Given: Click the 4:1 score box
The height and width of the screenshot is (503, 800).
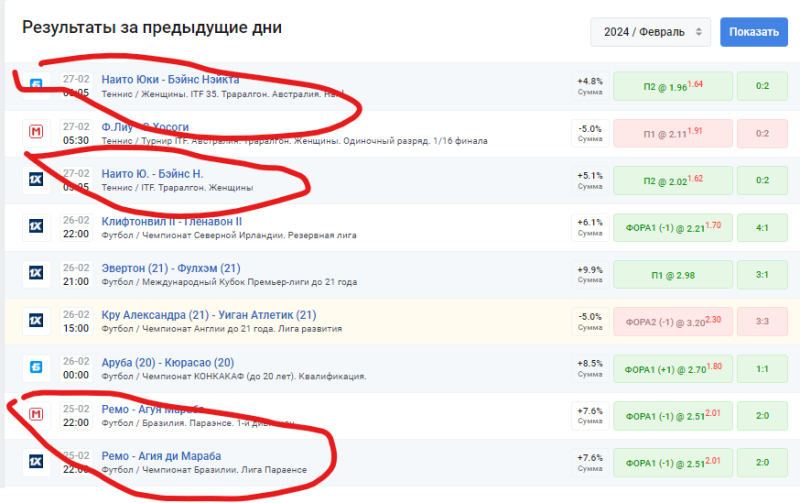Looking at the screenshot, I should click(x=762, y=227).
